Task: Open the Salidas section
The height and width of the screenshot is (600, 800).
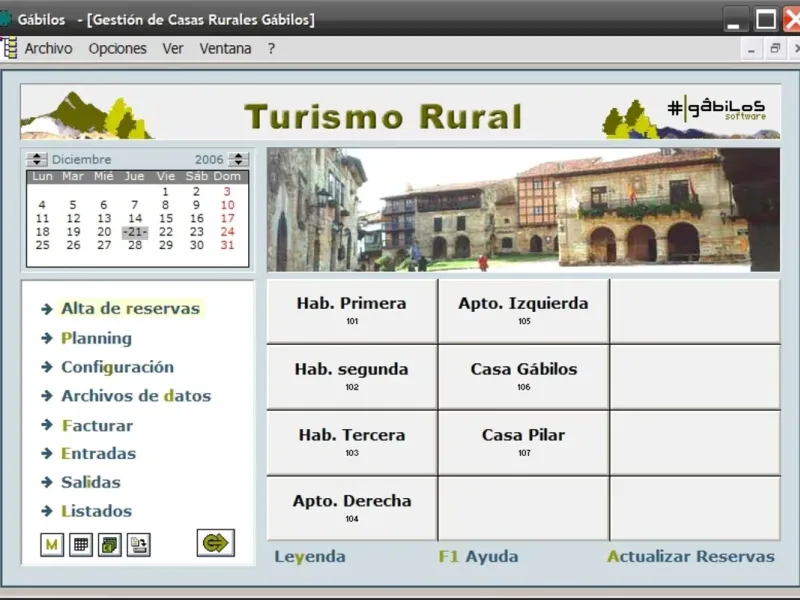Action: (x=91, y=482)
